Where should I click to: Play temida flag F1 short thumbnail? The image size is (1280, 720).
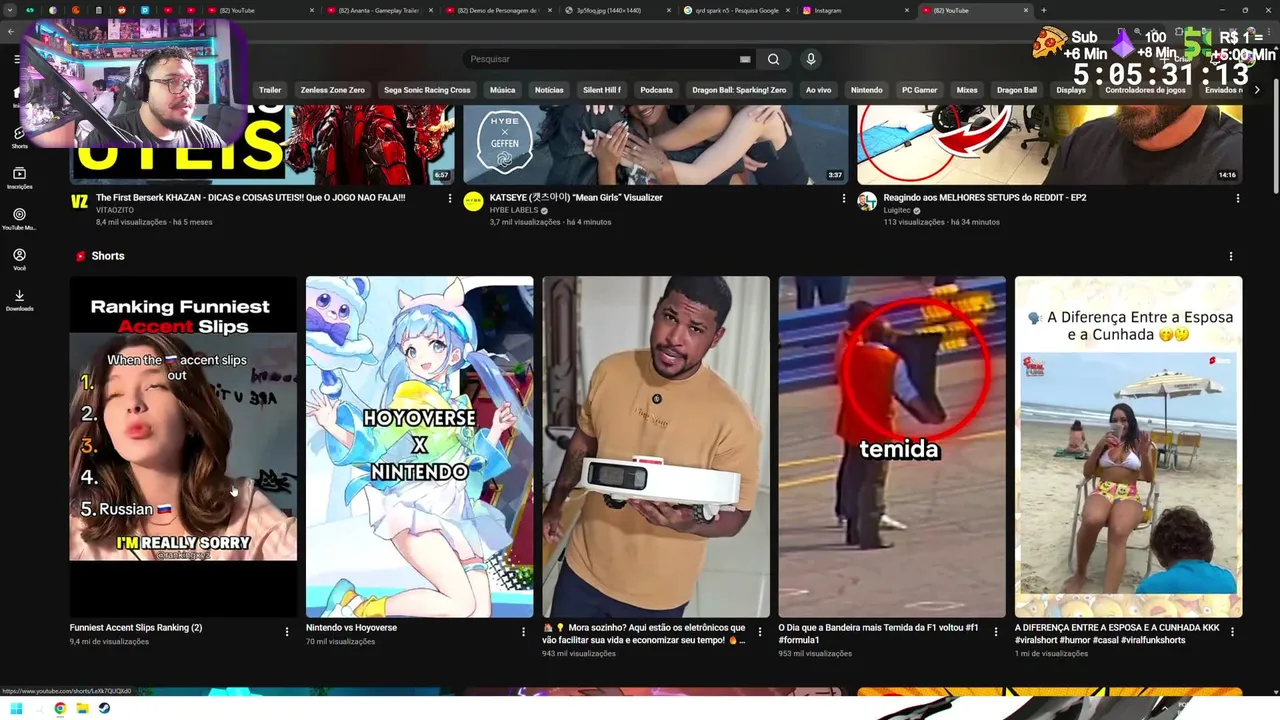[892, 446]
